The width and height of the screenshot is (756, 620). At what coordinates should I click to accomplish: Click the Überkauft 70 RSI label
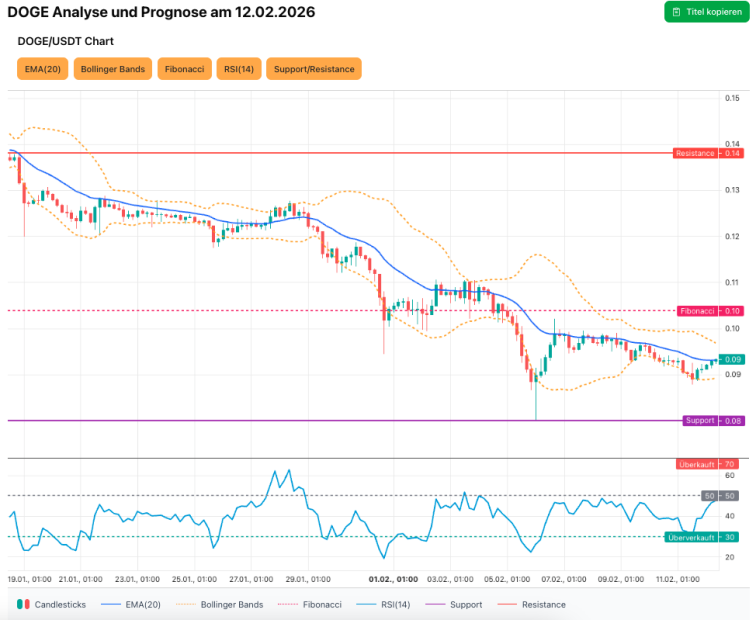point(706,464)
